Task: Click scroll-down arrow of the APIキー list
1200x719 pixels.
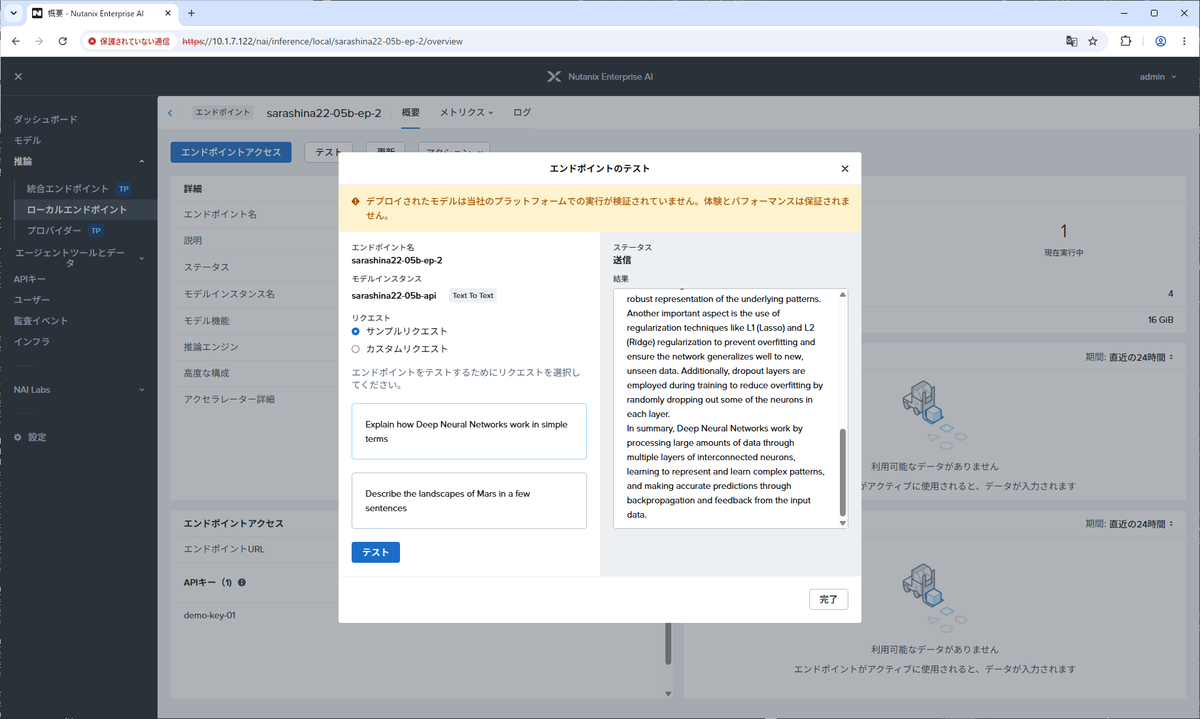Action: (x=668, y=692)
